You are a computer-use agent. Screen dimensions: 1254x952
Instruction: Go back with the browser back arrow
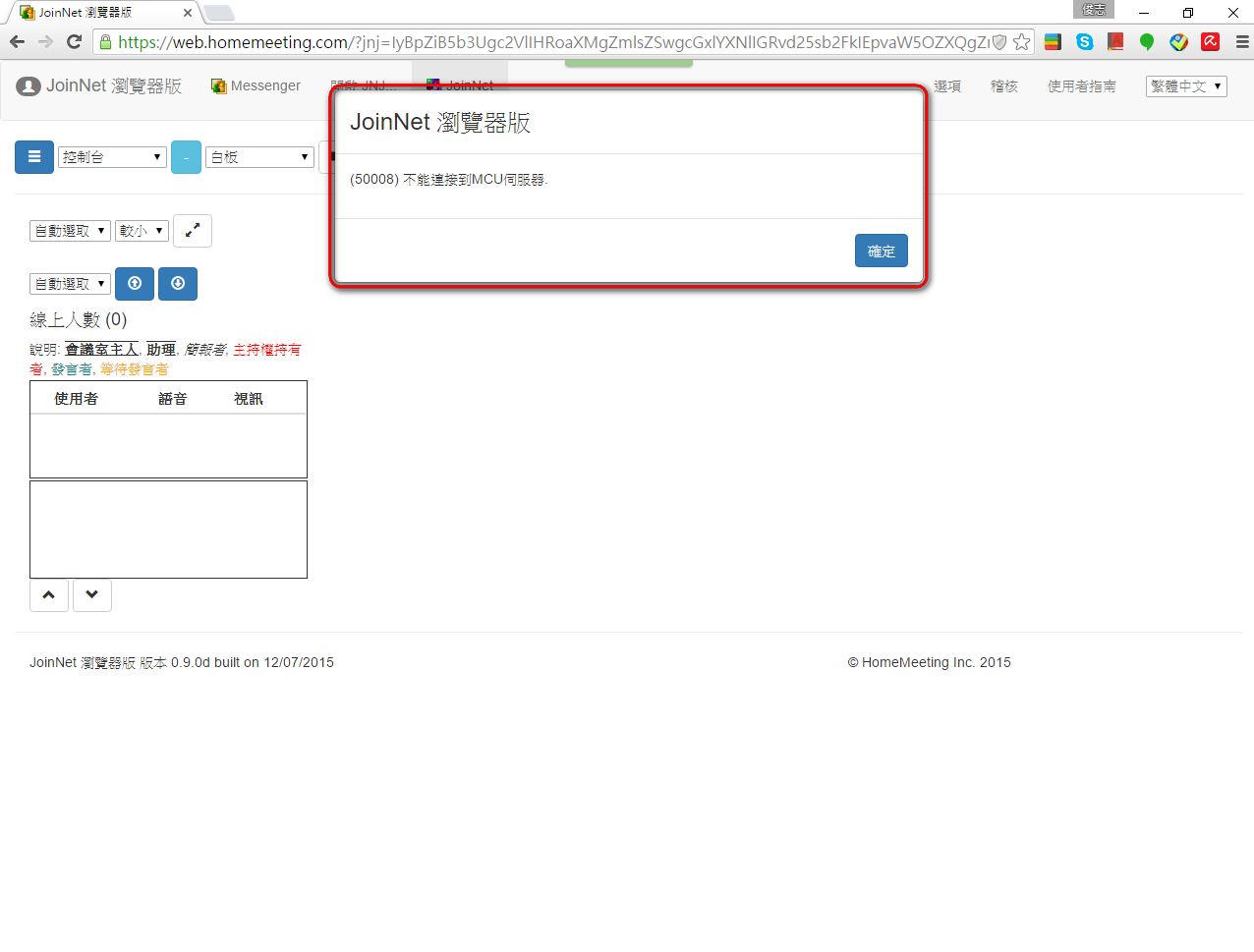coord(17,41)
